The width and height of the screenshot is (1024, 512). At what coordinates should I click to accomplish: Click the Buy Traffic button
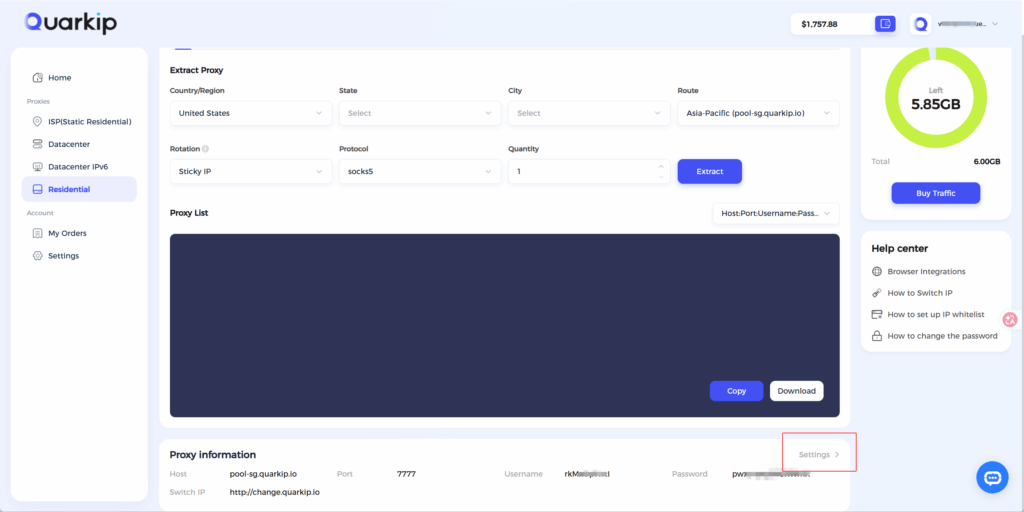tap(935, 193)
